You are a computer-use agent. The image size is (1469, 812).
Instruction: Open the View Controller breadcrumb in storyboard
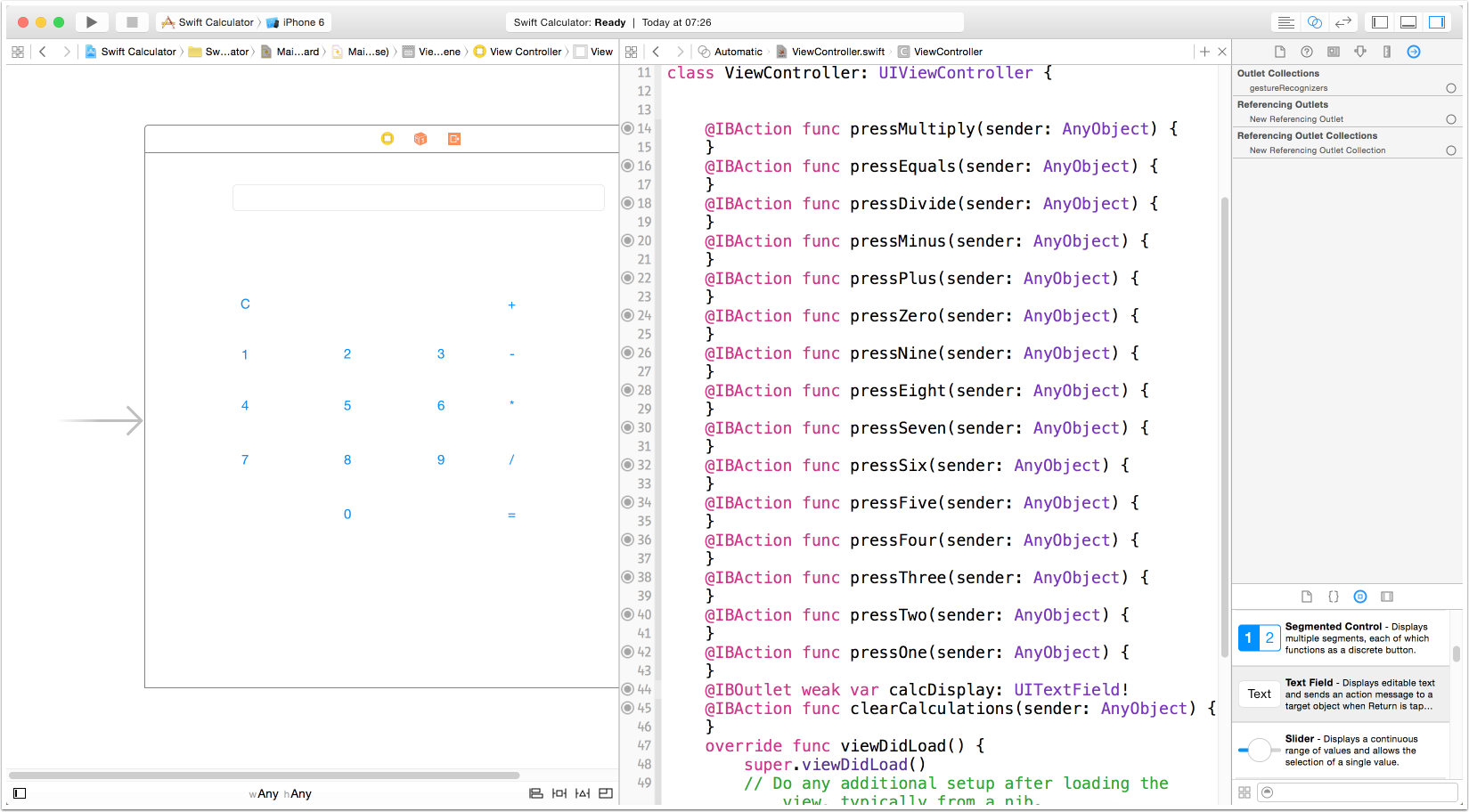tap(518, 52)
